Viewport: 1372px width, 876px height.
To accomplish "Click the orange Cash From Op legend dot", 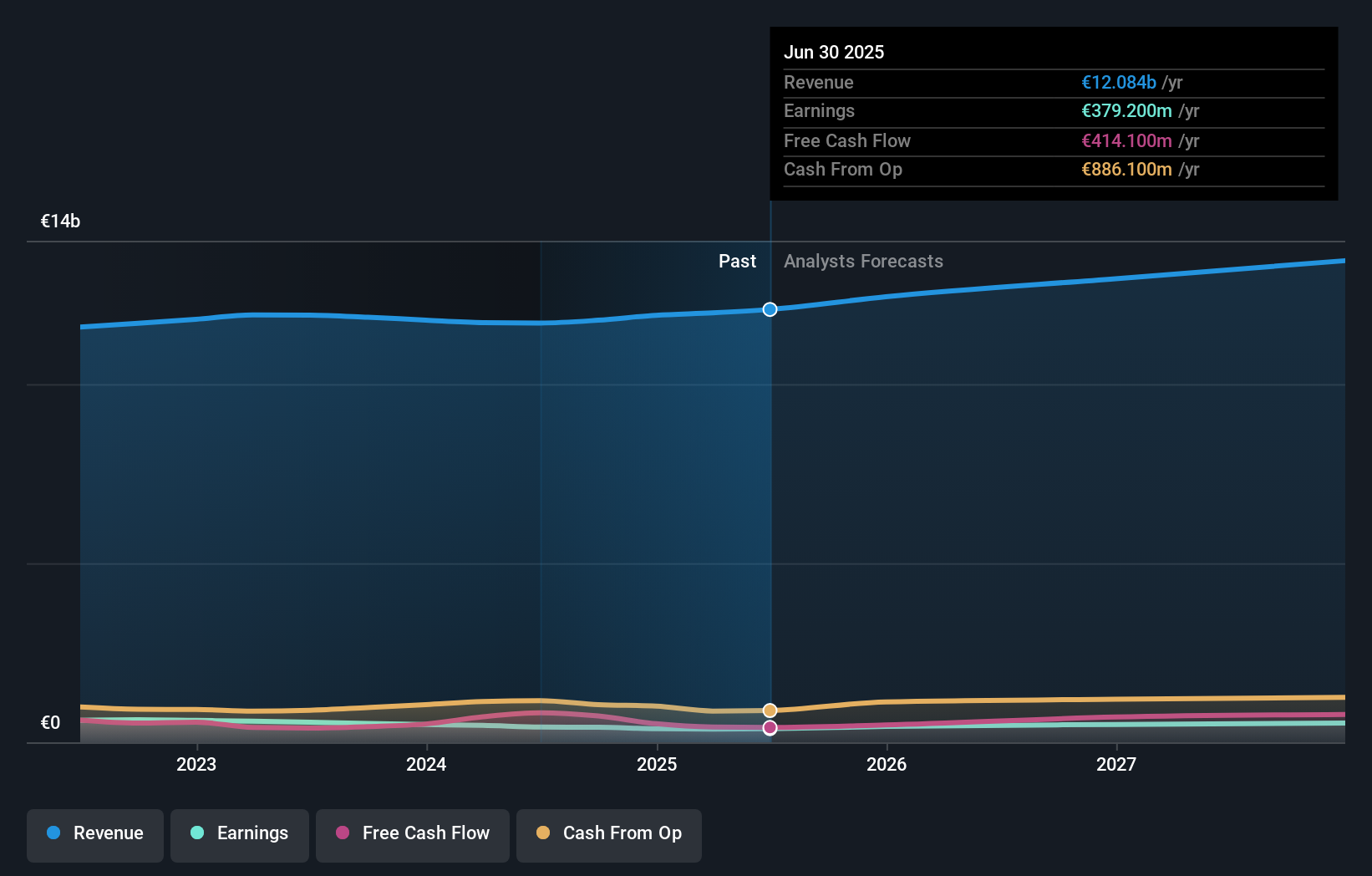I will (543, 833).
